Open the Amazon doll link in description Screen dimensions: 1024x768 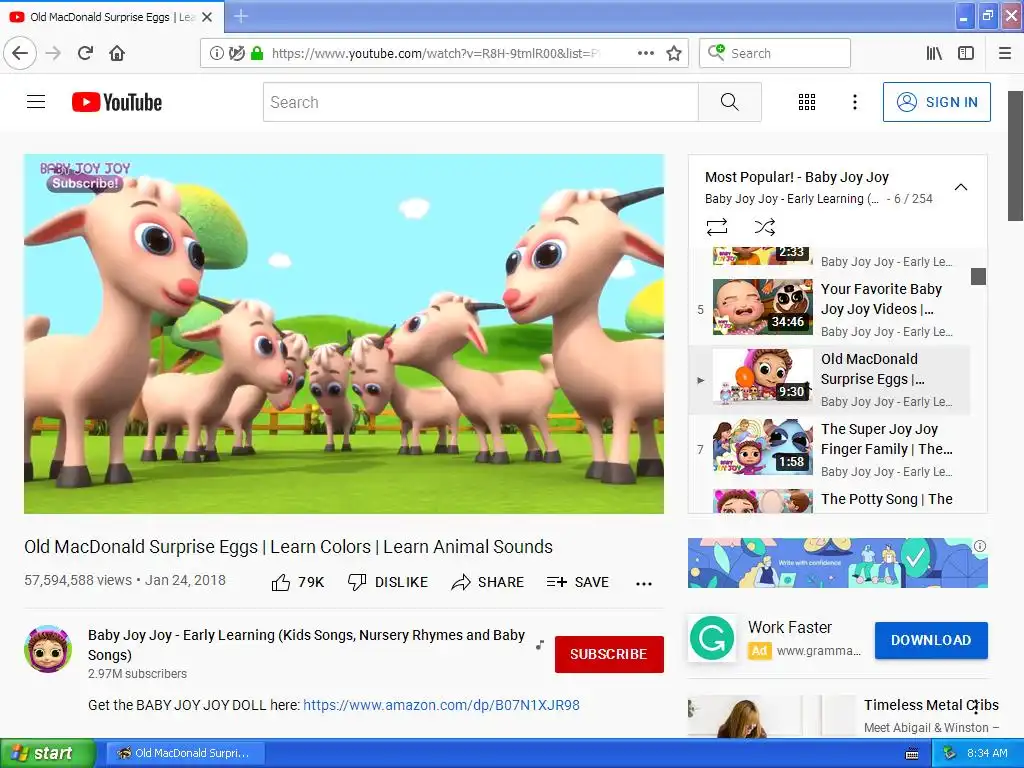(x=441, y=705)
